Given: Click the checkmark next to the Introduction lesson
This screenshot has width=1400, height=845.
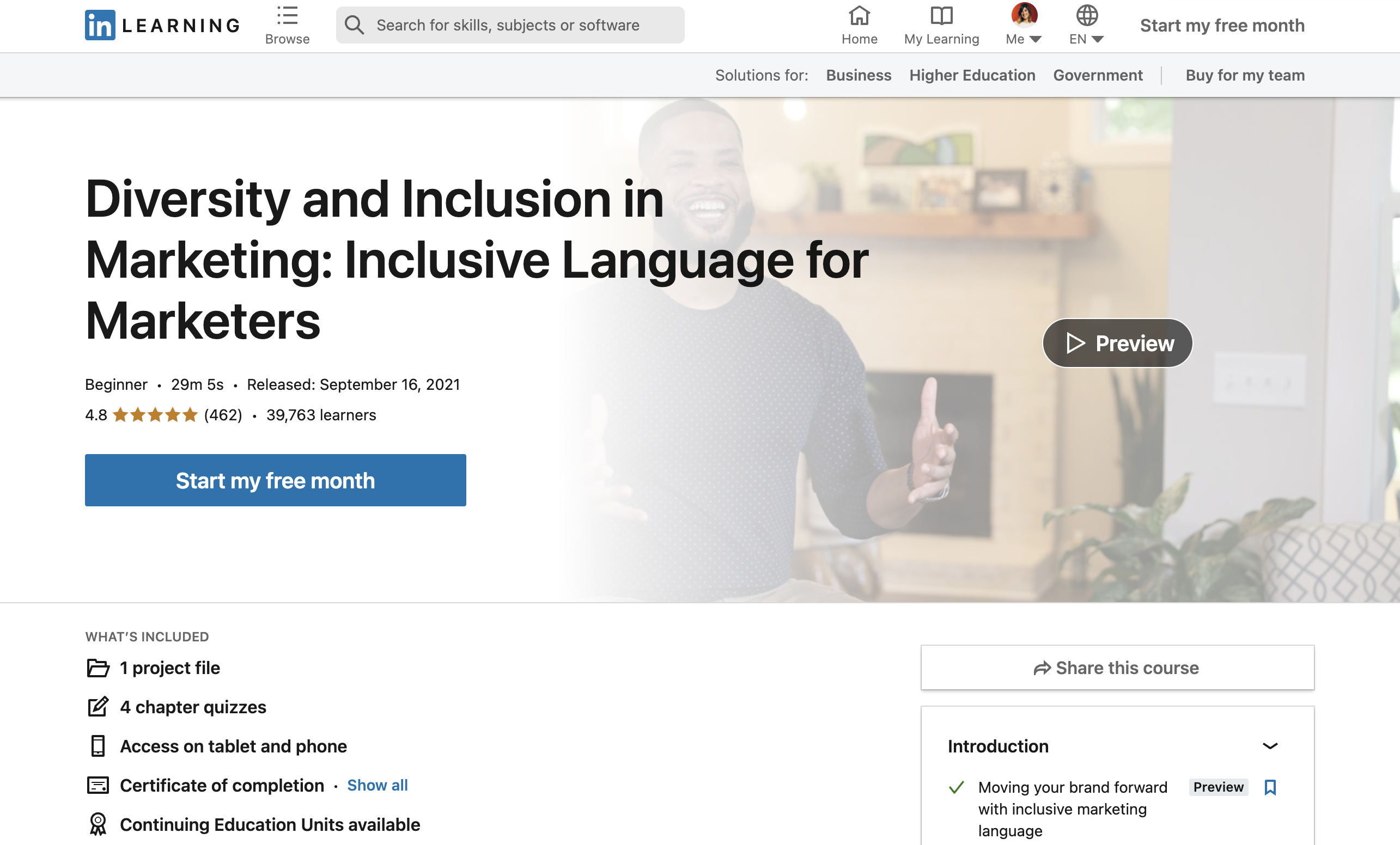Looking at the screenshot, I should pyautogui.click(x=956, y=788).
